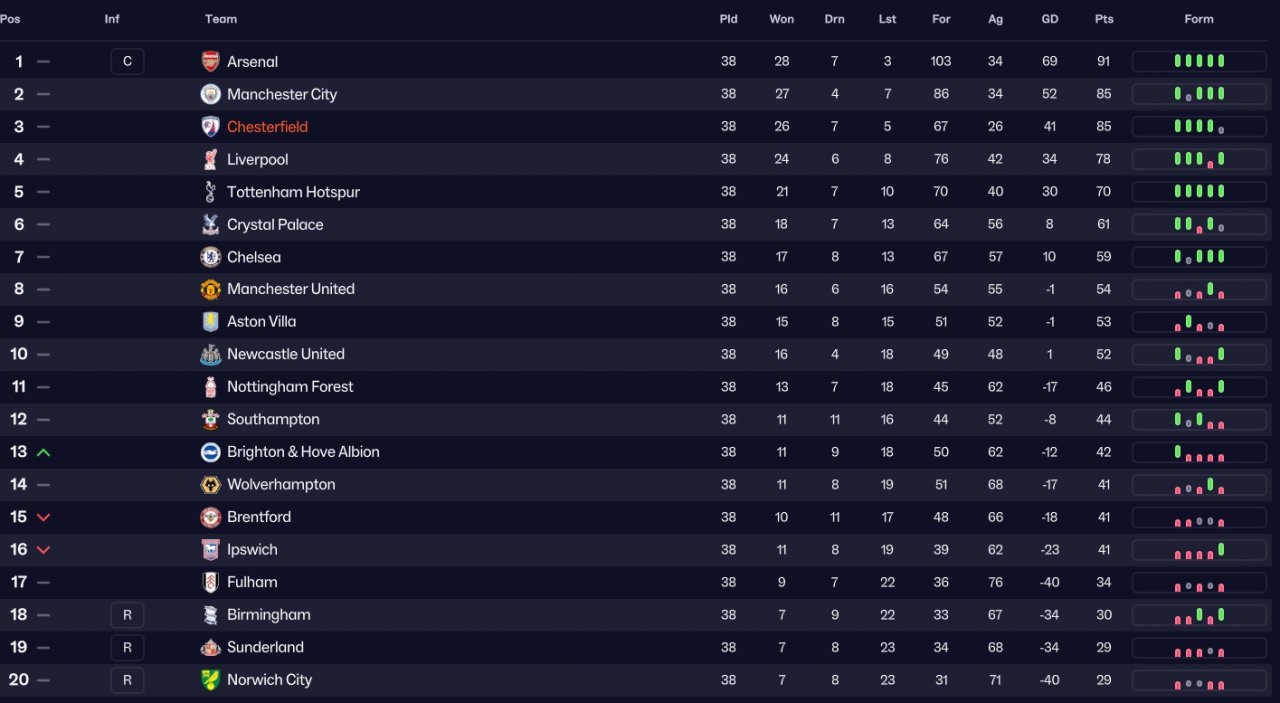Sort table by GD column header
The height and width of the screenshot is (703, 1280).
1049,19
